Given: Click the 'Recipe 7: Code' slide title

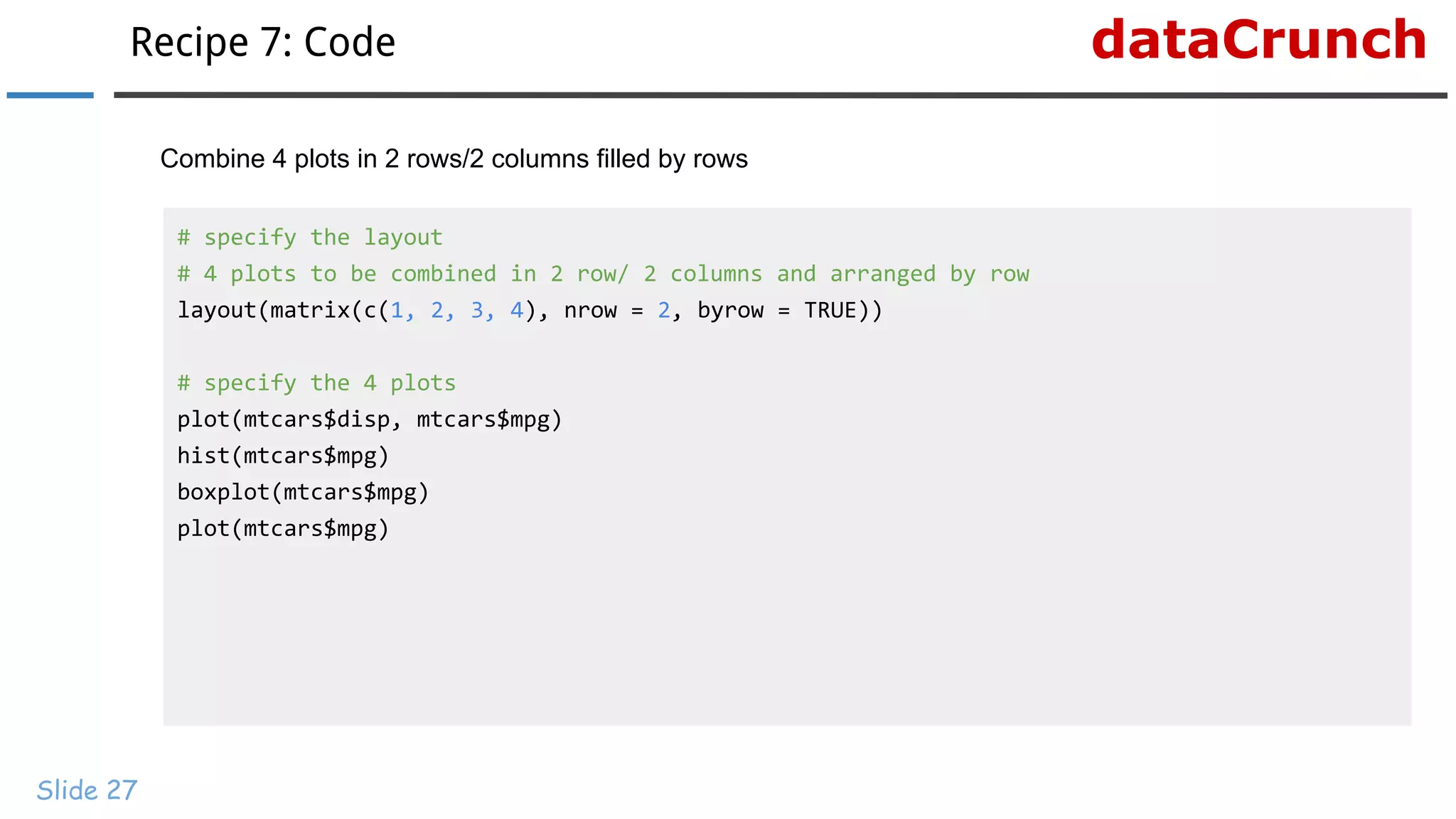Looking at the screenshot, I should pos(262,43).
